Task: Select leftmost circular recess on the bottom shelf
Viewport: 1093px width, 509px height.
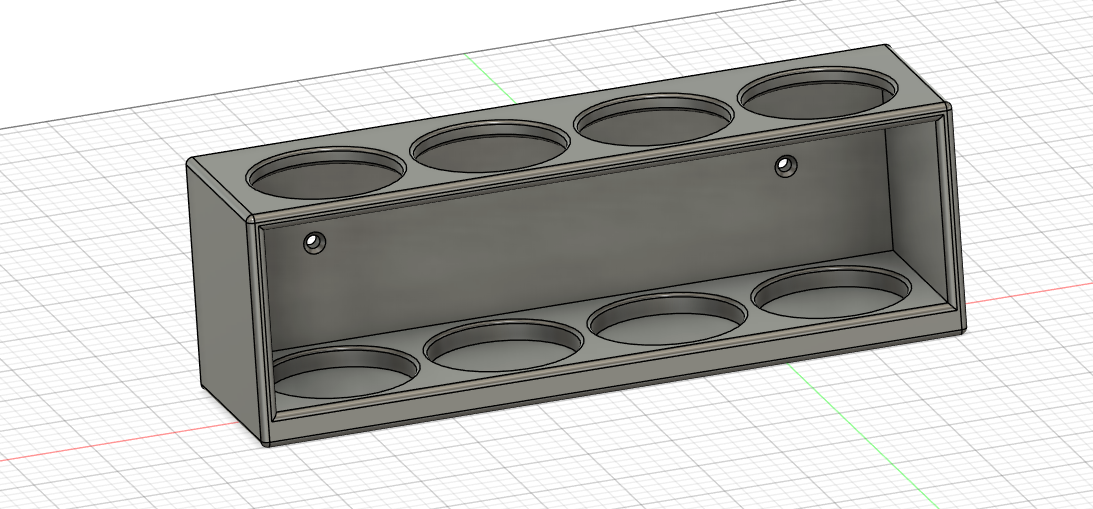Action: [x=344, y=373]
